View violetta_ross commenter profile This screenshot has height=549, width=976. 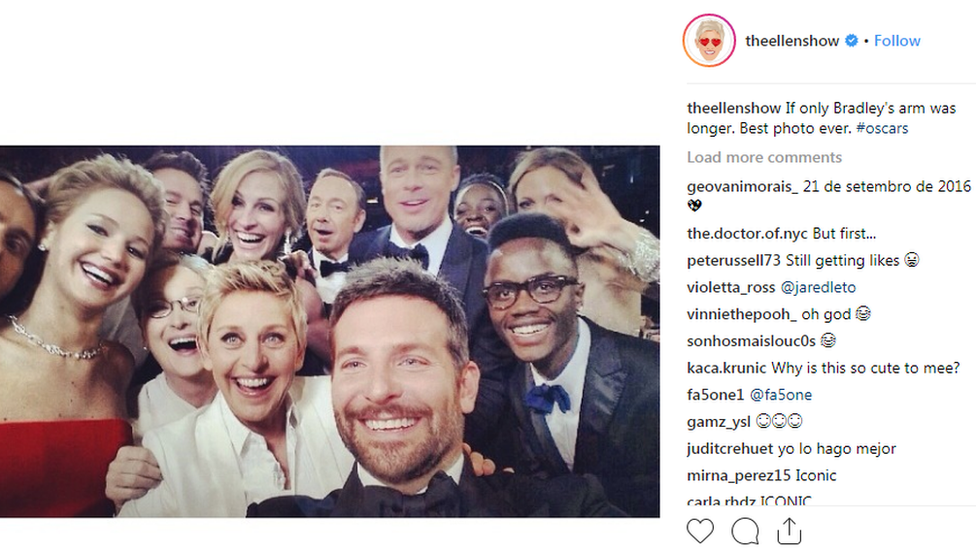[x=731, y=288]
